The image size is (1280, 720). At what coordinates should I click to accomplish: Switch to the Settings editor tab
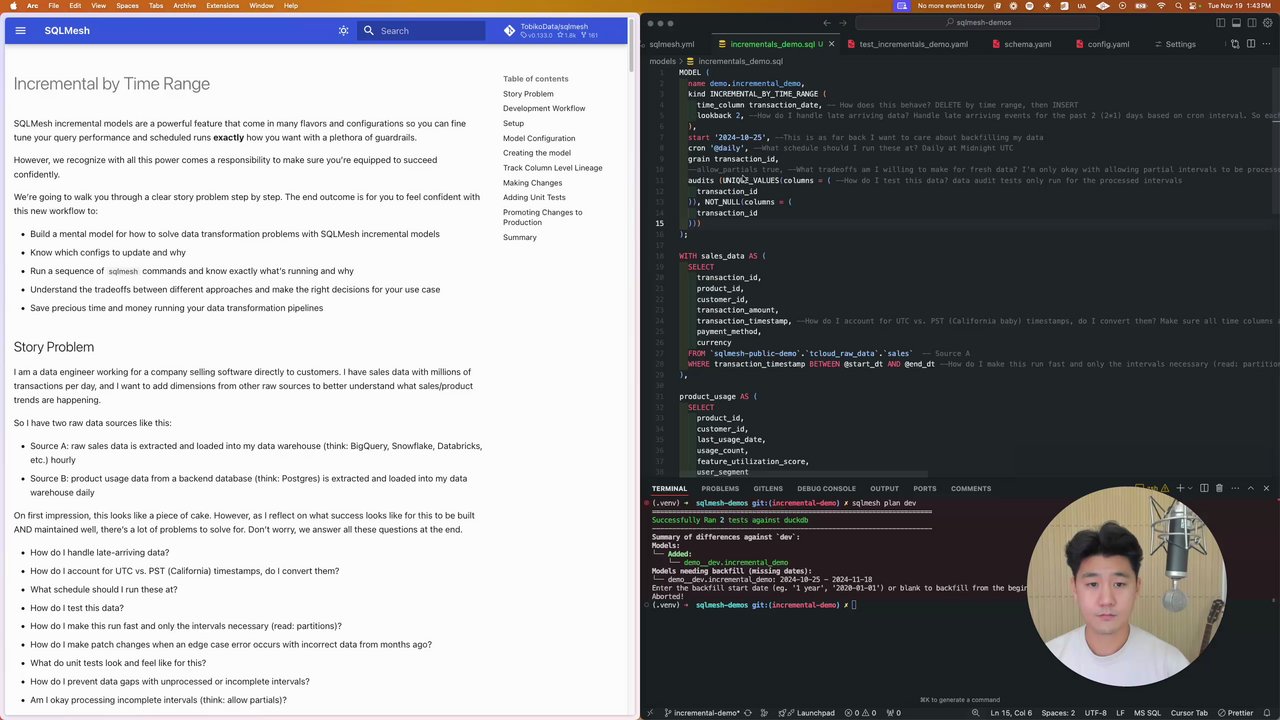coord(1175,44)
